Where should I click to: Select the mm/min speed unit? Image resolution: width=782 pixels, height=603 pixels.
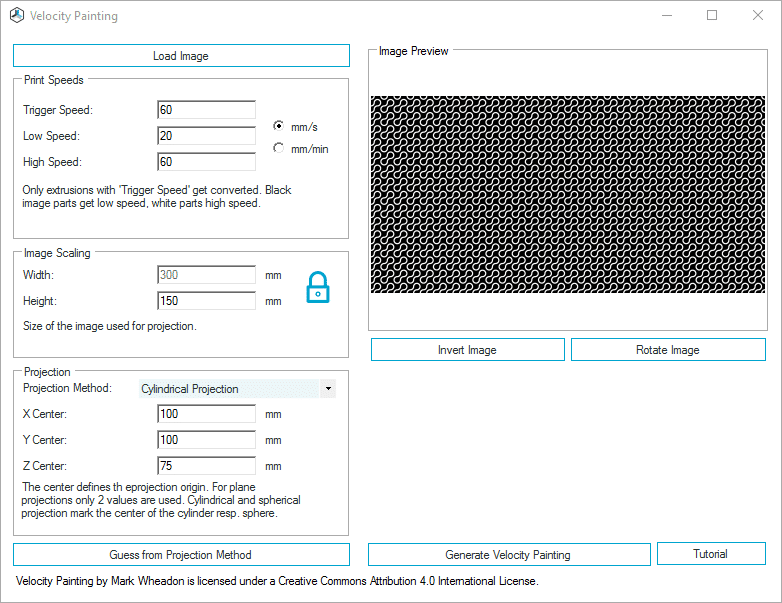click(278, 148)
